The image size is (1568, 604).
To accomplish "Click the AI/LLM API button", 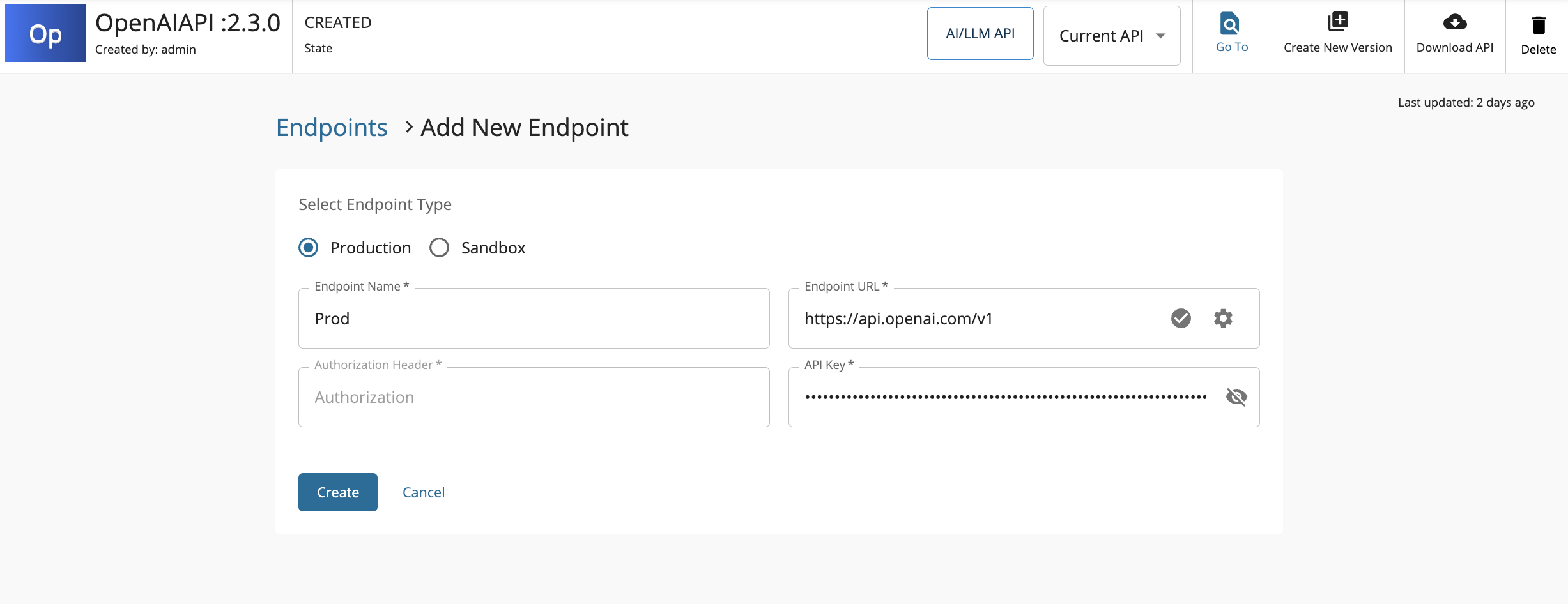I will (x=980, y=34).
